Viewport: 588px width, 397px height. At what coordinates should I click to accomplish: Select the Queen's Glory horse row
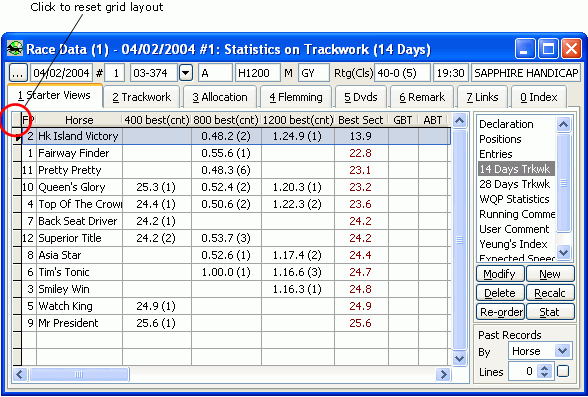point(236,187)
